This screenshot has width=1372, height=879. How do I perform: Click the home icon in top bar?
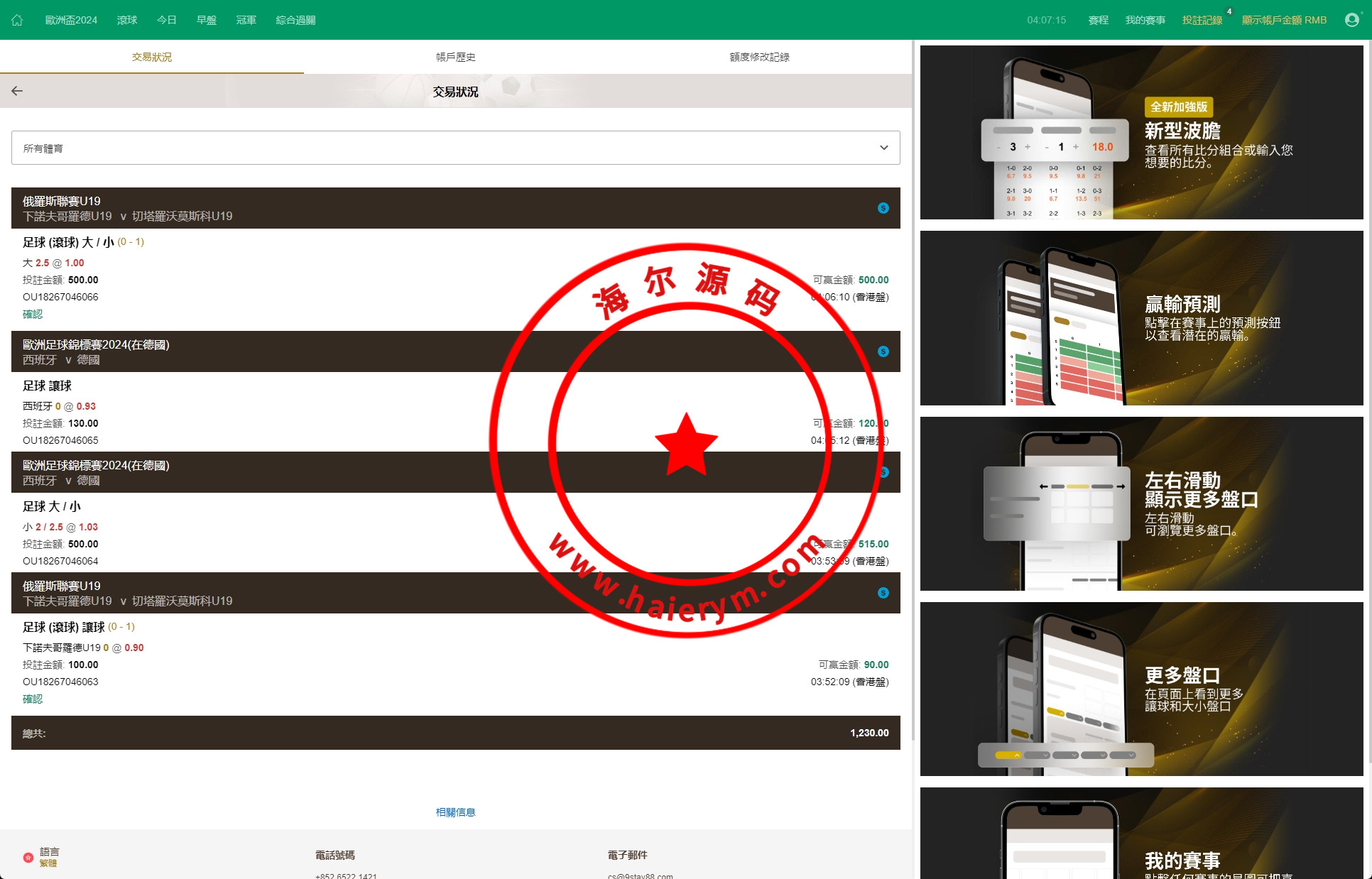(x=17, y=20)
